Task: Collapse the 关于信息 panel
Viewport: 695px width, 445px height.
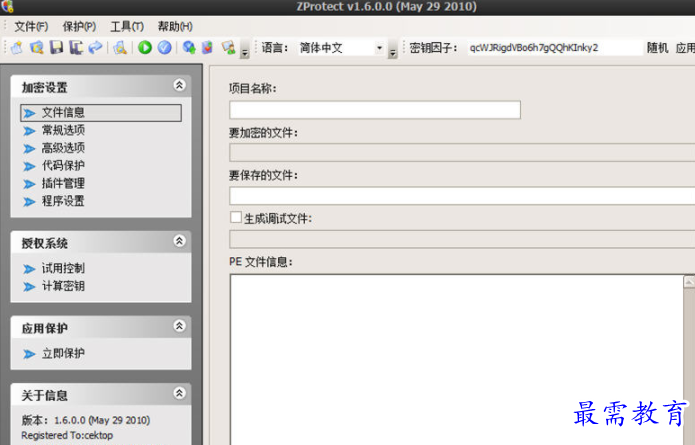Action: point(179,393)
